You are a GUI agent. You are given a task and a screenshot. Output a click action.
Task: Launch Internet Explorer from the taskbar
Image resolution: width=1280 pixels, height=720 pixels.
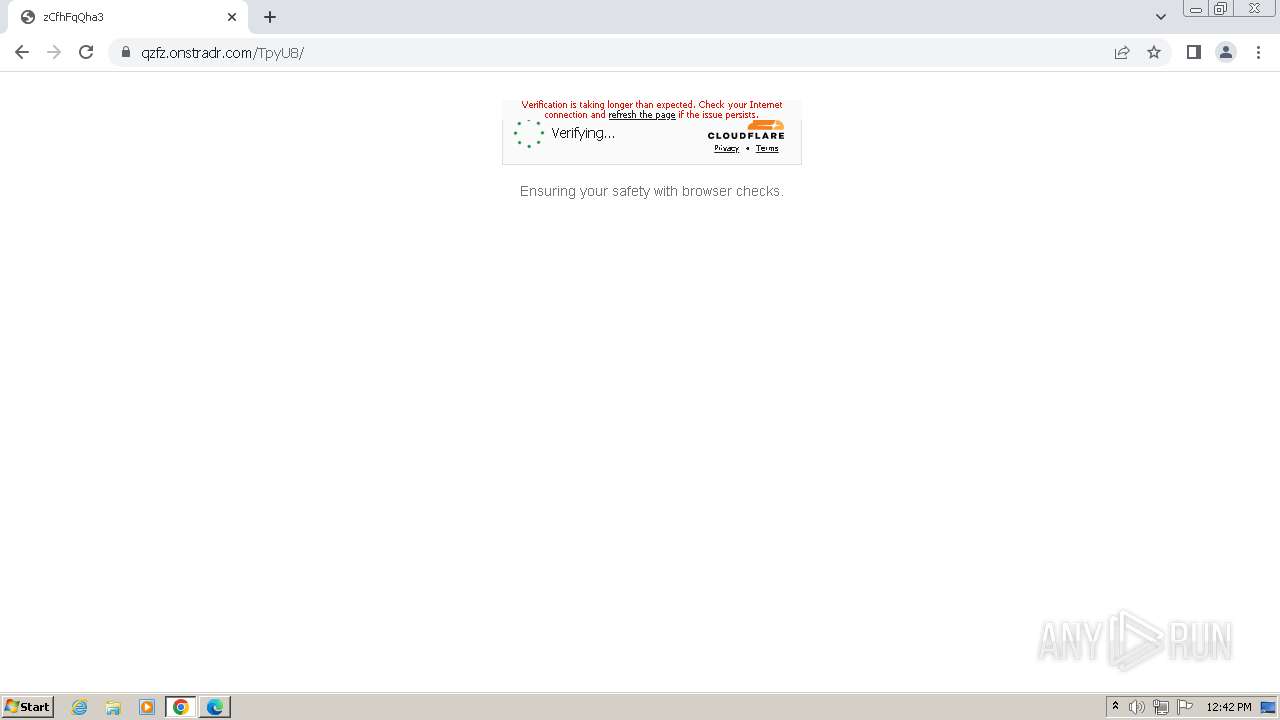pos(80,707)
